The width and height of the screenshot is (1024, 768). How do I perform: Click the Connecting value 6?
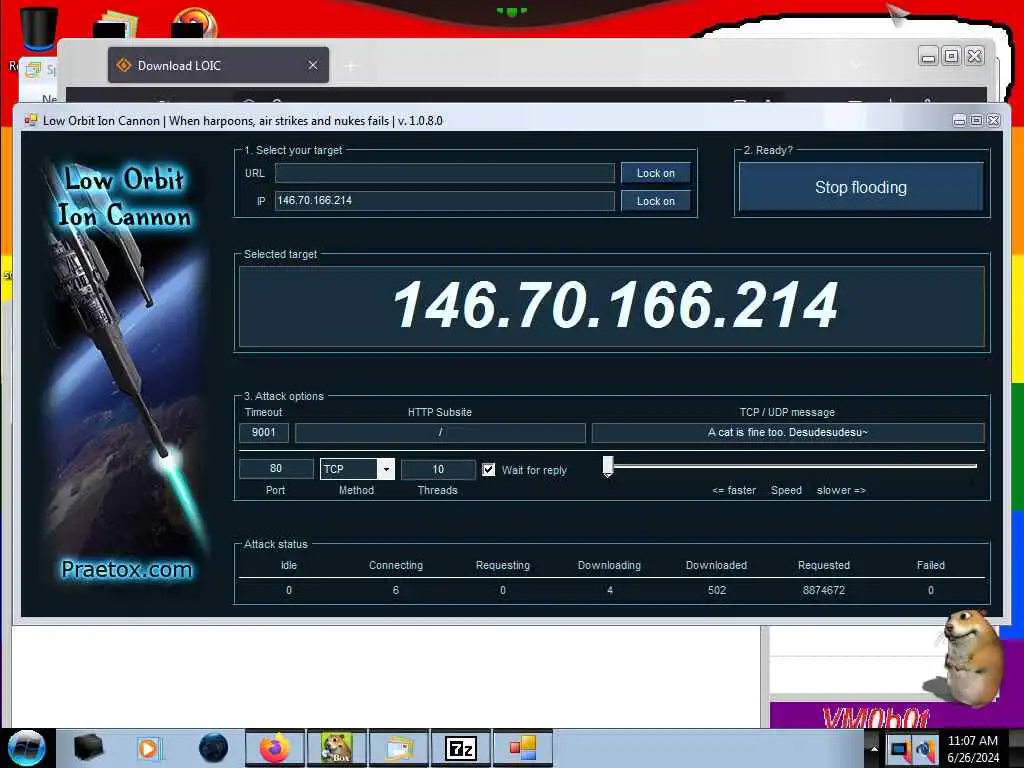pos(396,590)
